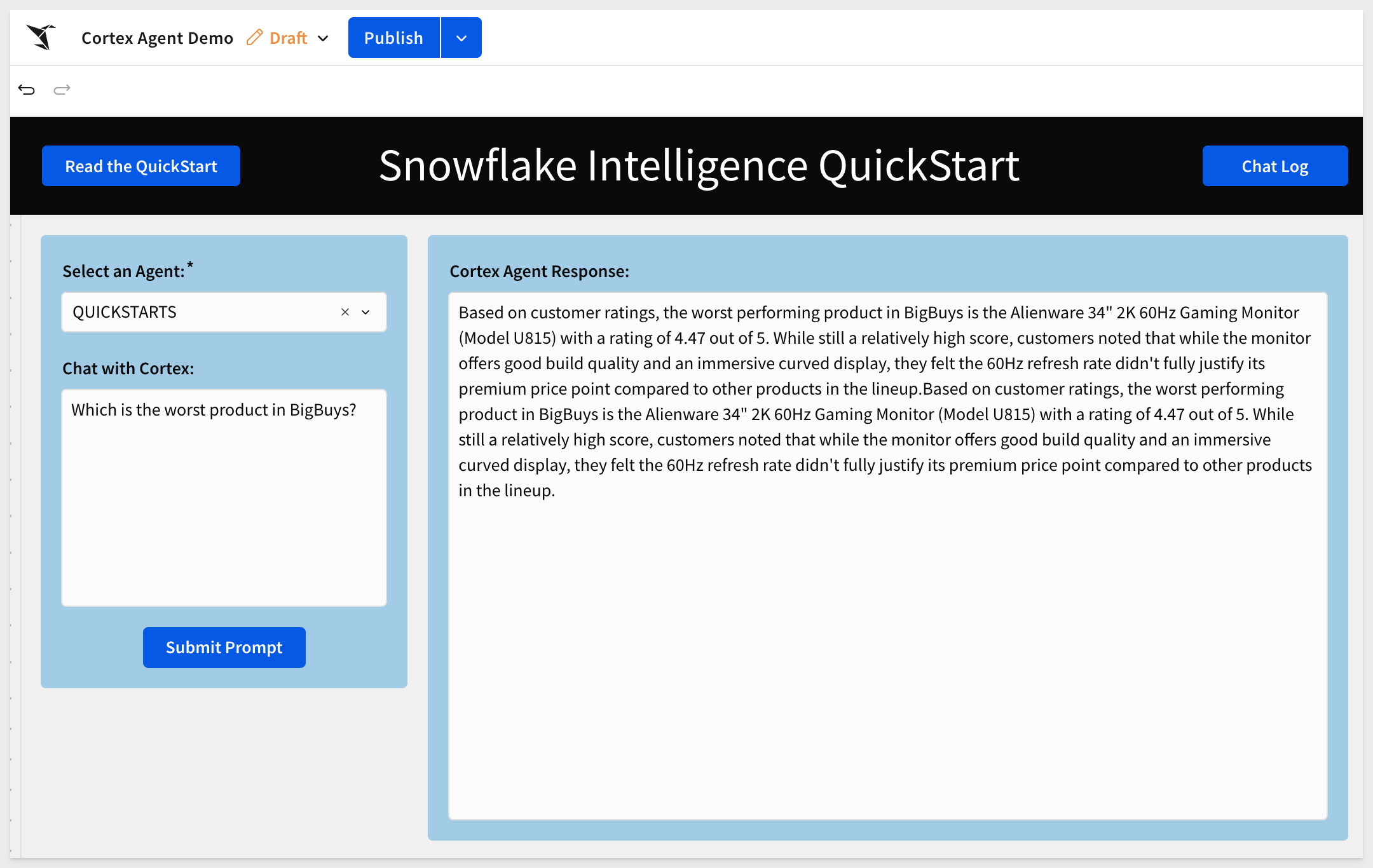Screen dimensions: 1373x868
Task: Click the Draft label text
Action: 289,38
